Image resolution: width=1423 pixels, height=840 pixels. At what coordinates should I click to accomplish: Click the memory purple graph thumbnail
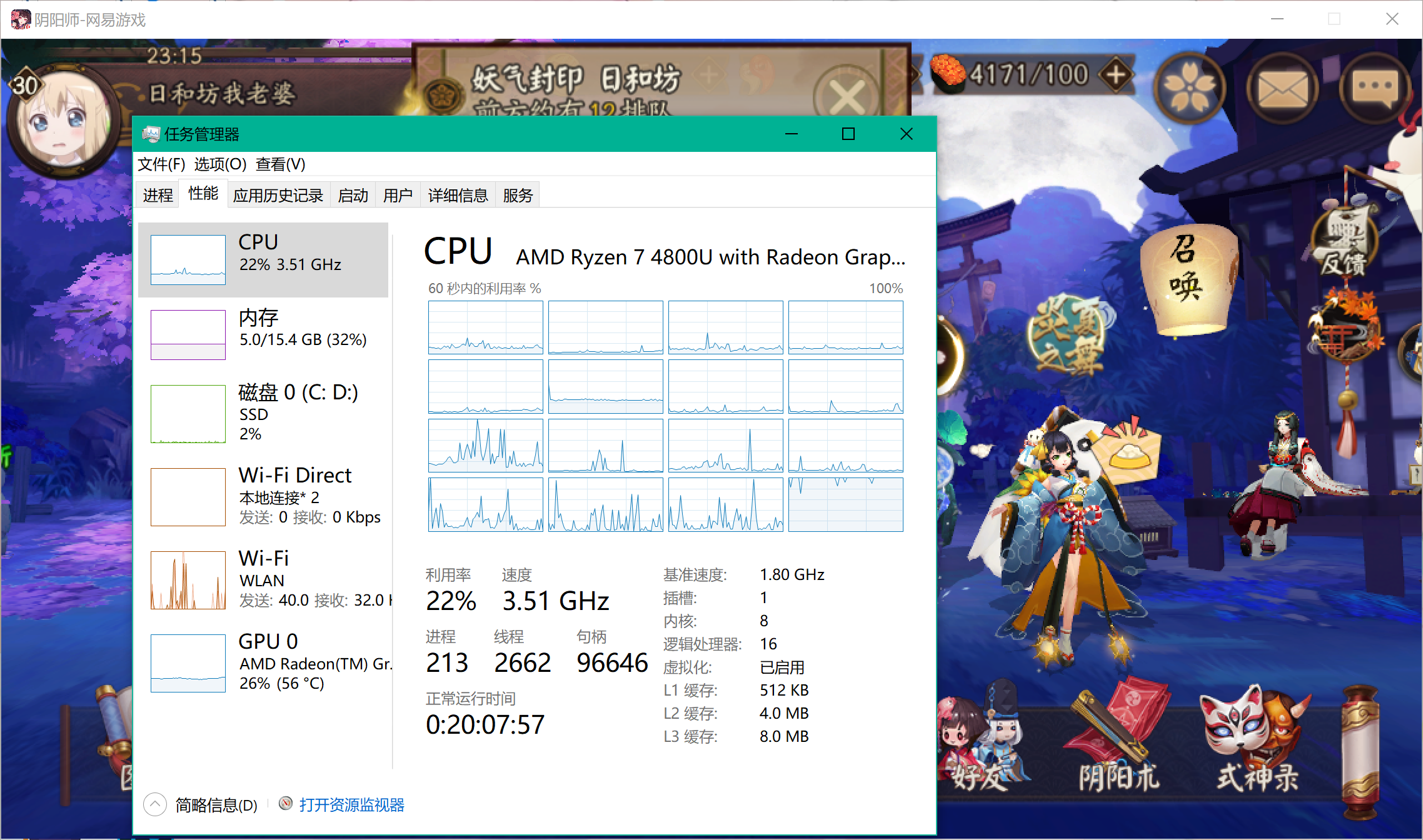188,335
